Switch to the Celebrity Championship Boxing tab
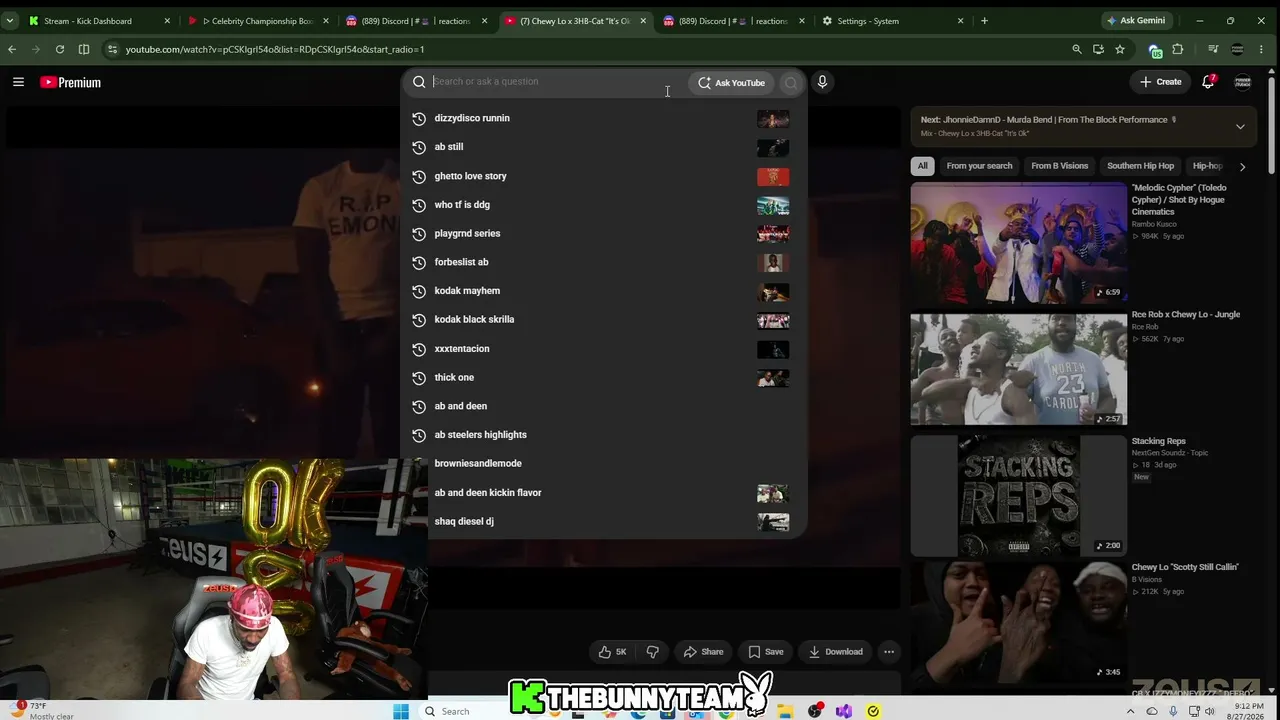 click(259, 20)
